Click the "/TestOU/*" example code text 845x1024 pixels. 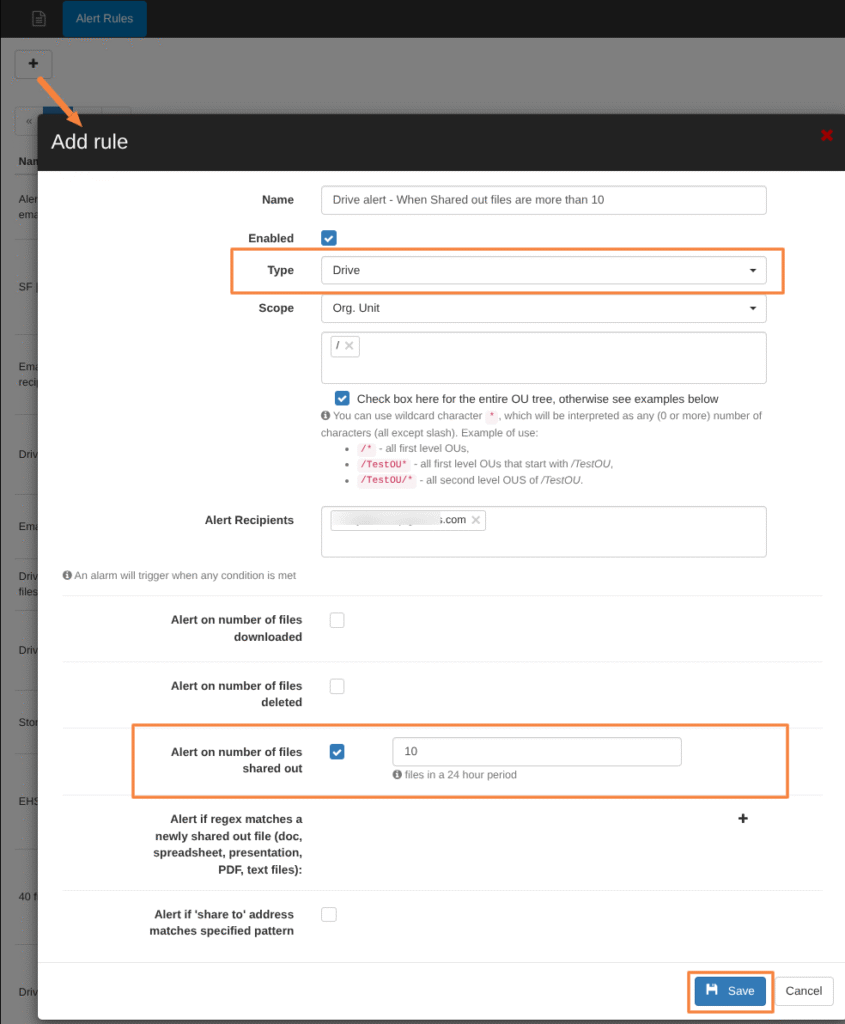pyautogui.click(x=387, y=480)
